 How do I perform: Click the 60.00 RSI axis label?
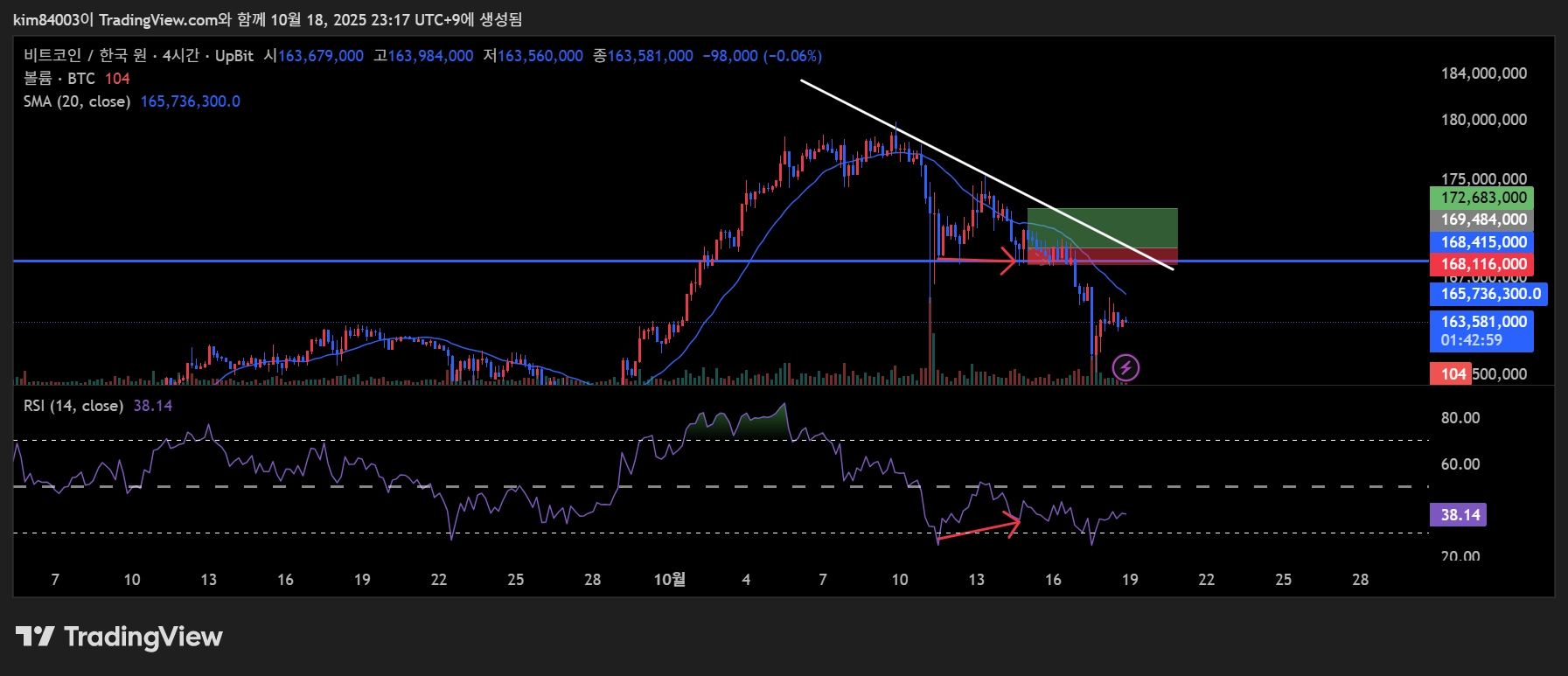[1460, 464]
